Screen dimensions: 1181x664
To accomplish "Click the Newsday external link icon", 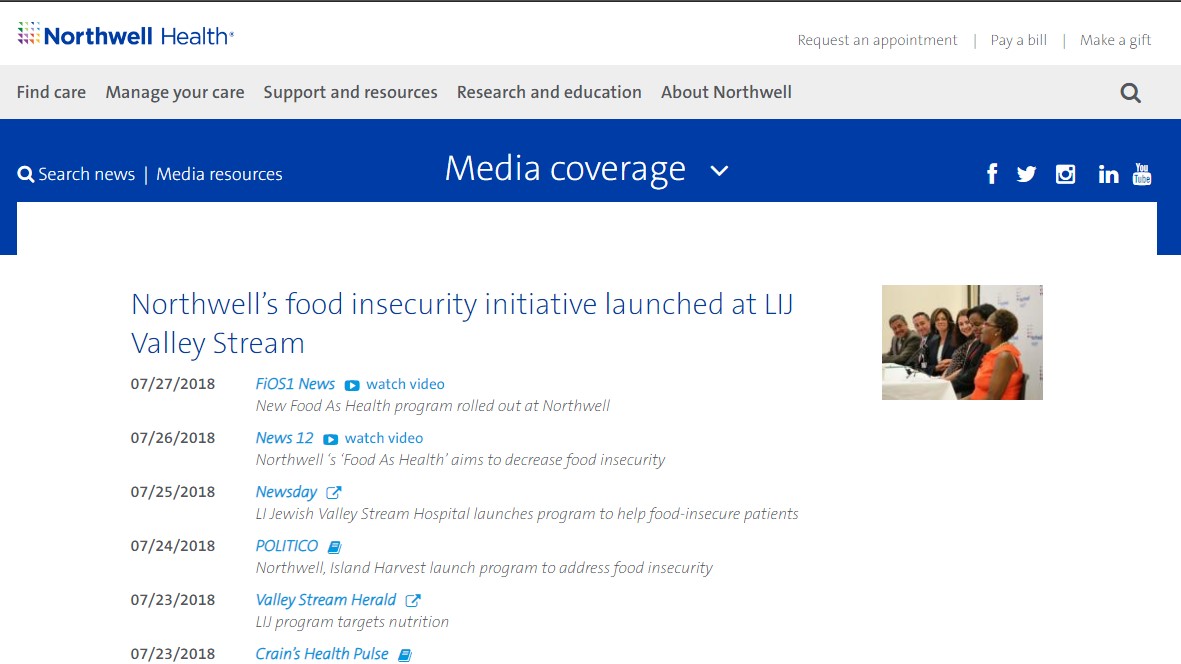I will (334, 492).
